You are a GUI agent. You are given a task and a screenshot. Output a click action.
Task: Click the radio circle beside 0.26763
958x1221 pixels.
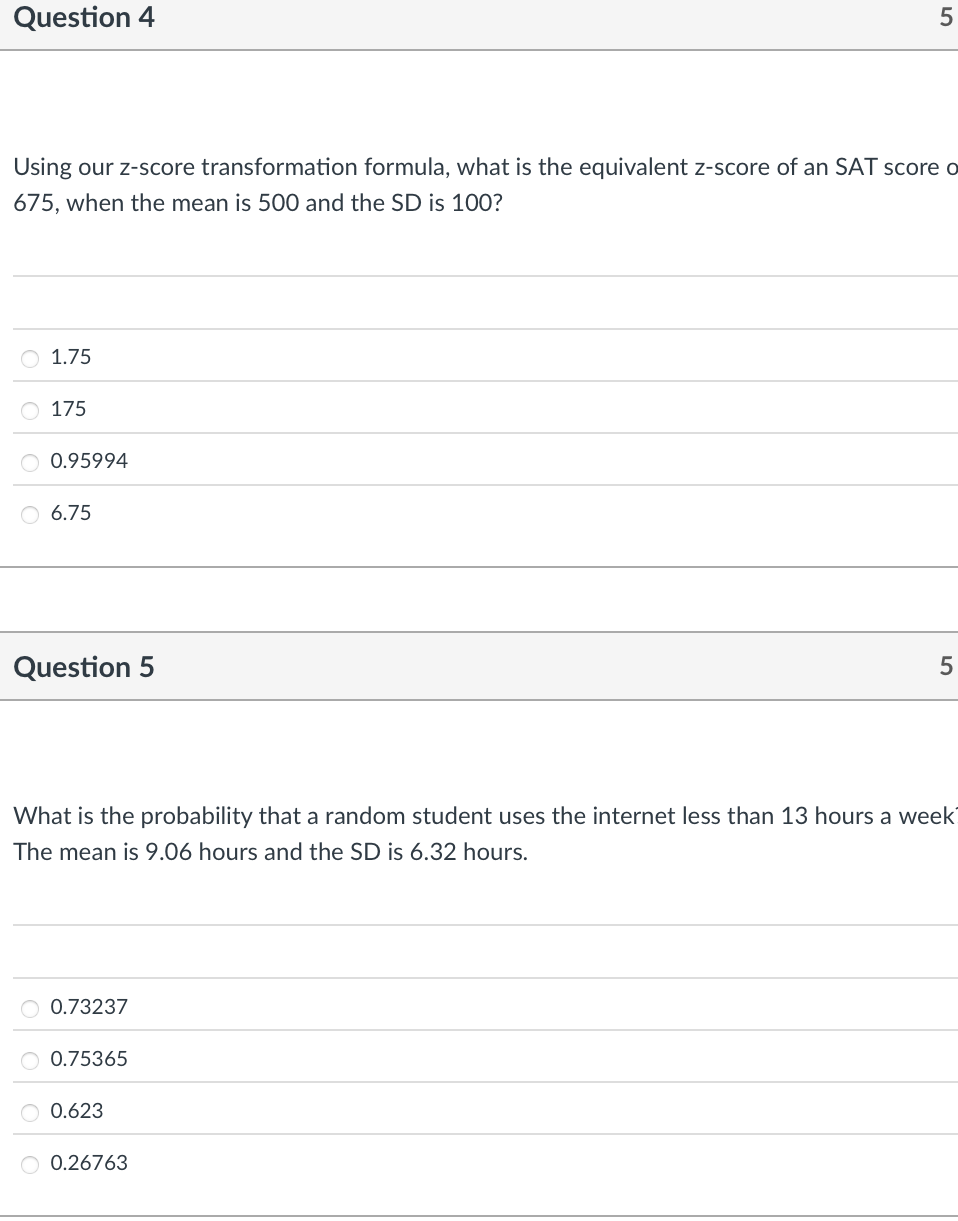pyautogui.click(x=30, y=1164)
